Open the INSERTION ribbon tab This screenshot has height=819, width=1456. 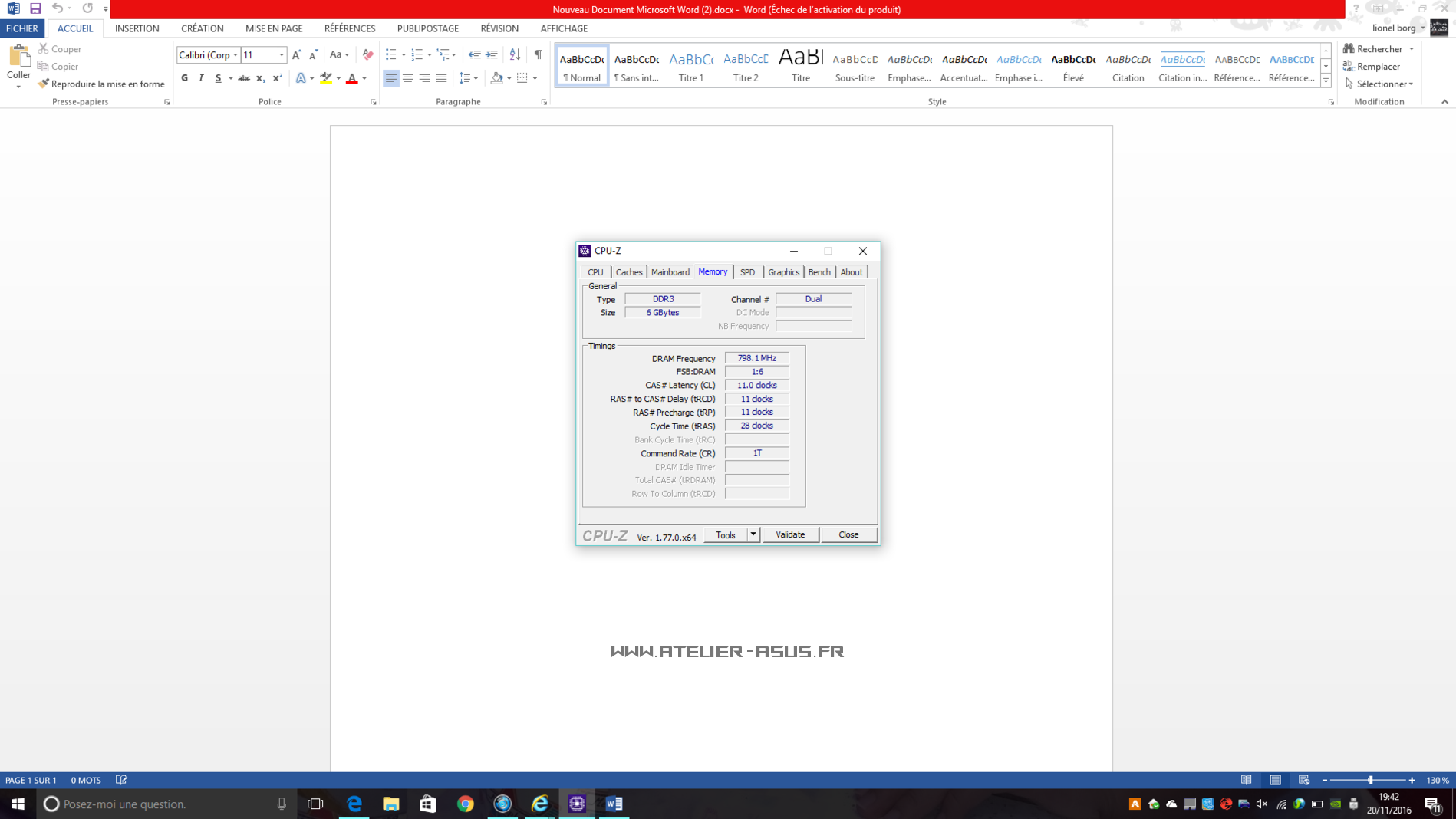pos(137,28)
